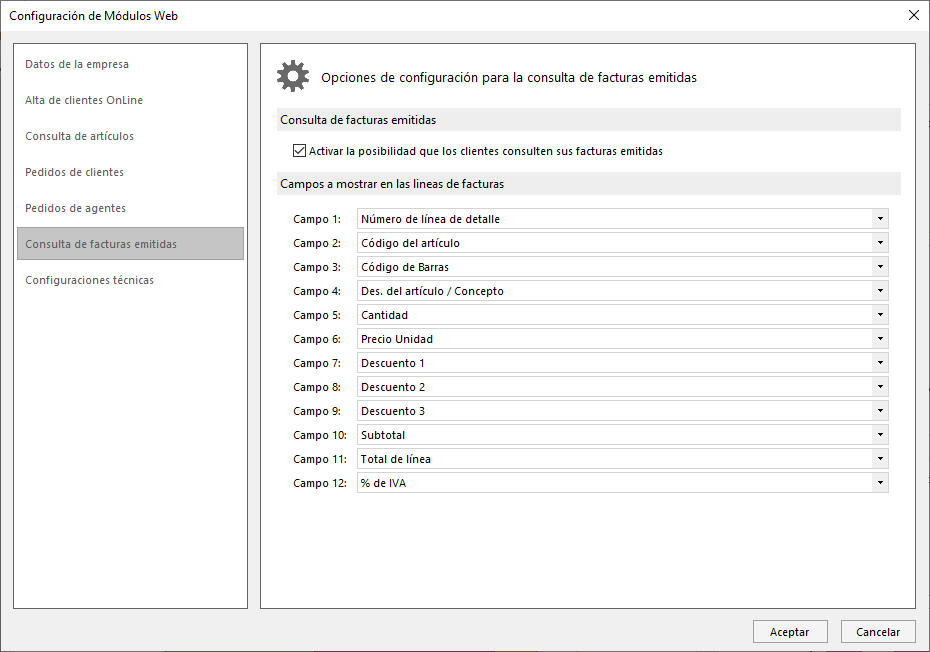The height and width of the screenshot is (652, 930).
Task: Close the Configuración de Módulos Web dialog
Action: [913, 15]
